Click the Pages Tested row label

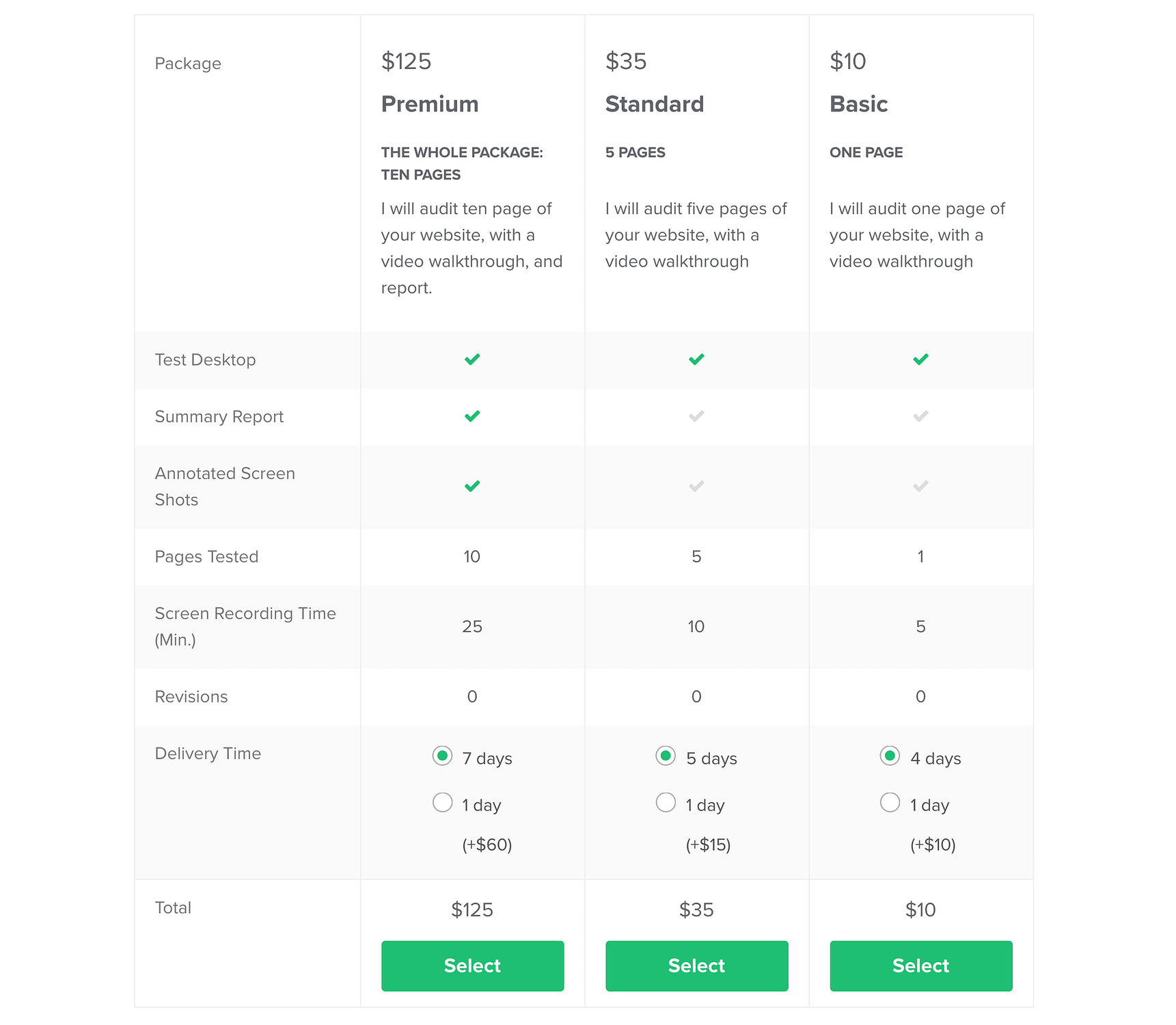(x=206, y=556)
